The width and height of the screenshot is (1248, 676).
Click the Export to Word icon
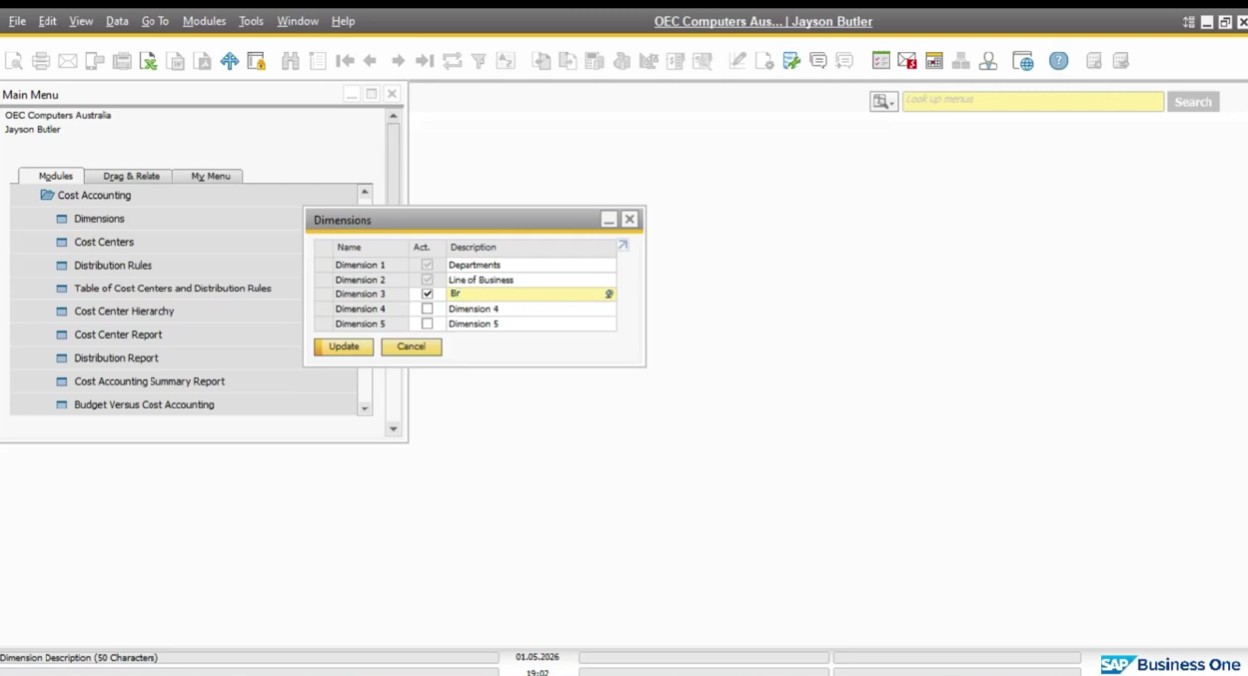pyautogui.click(x=176, y=61)
